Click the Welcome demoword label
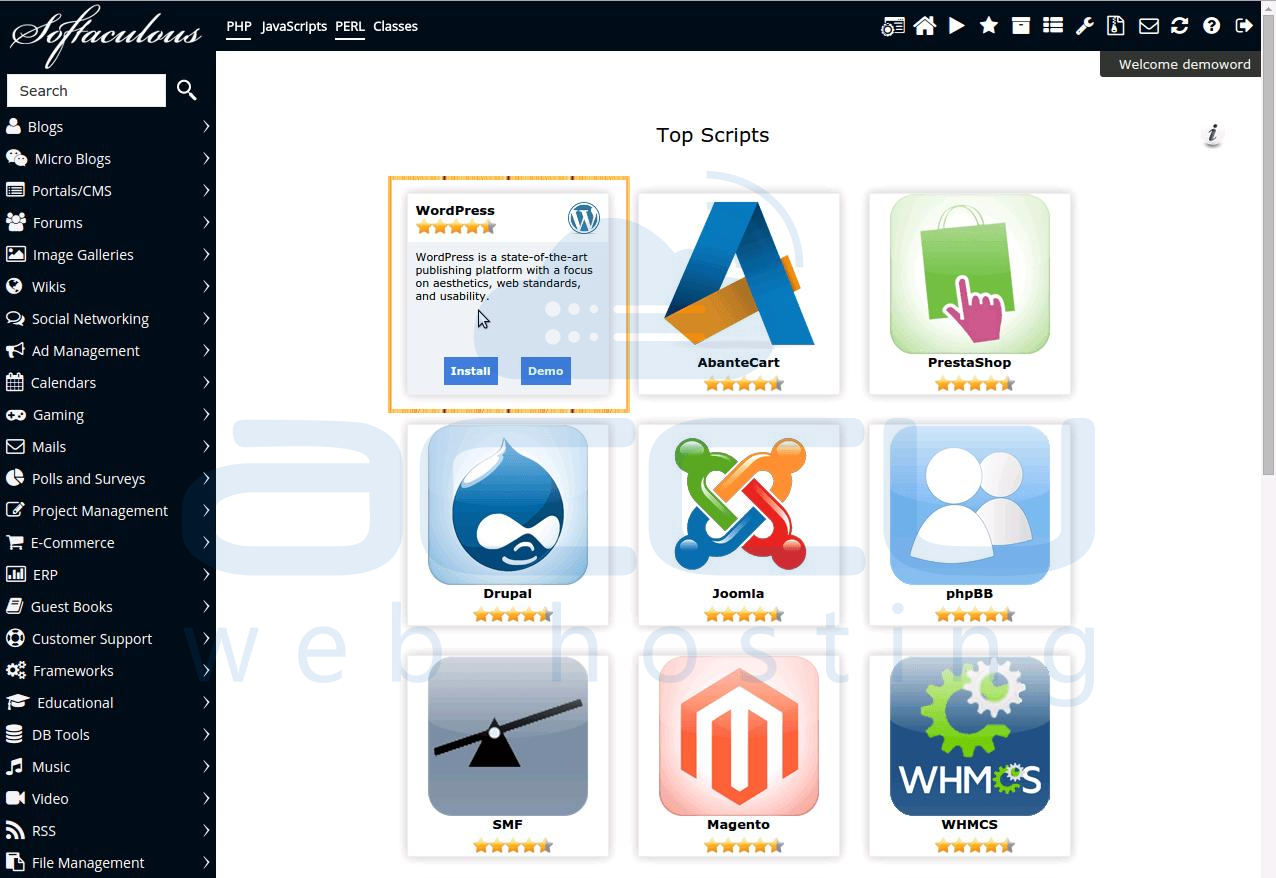The width and height of the screenshot is (1276, 878). tap(1184, 64)
